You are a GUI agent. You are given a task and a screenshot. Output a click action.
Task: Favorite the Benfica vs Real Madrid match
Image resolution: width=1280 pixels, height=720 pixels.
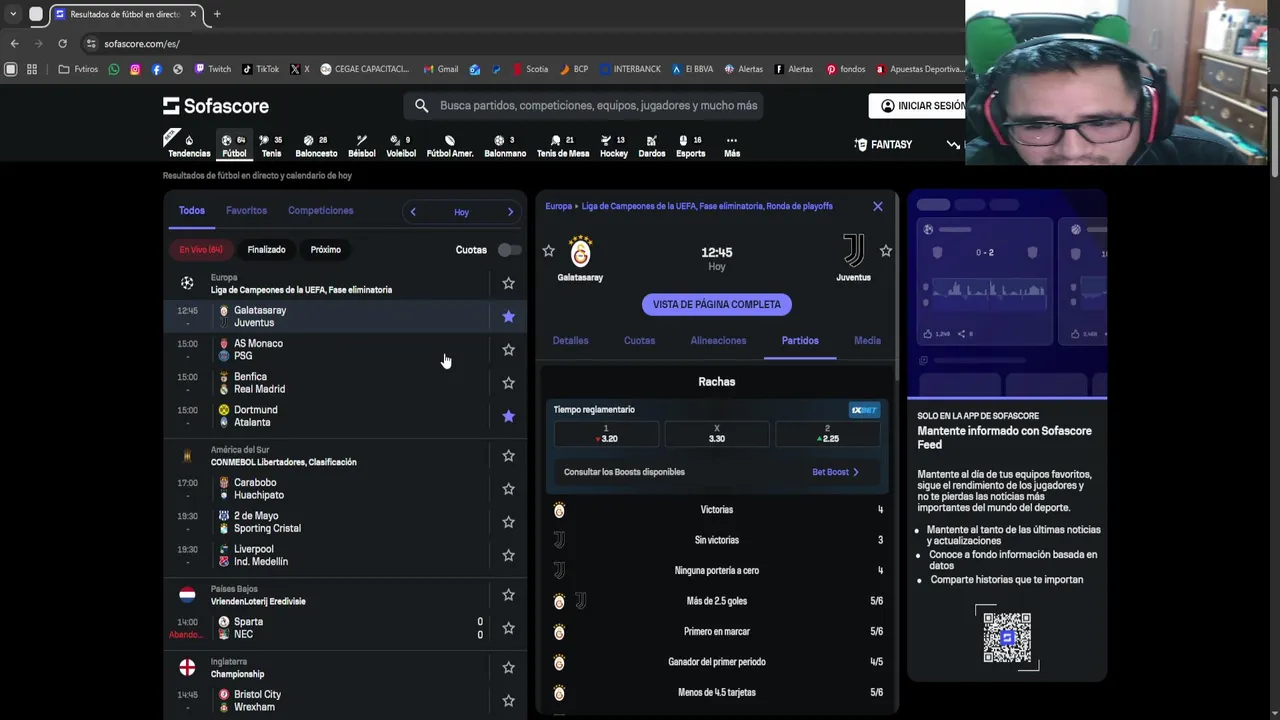click(x=508, y=383)
